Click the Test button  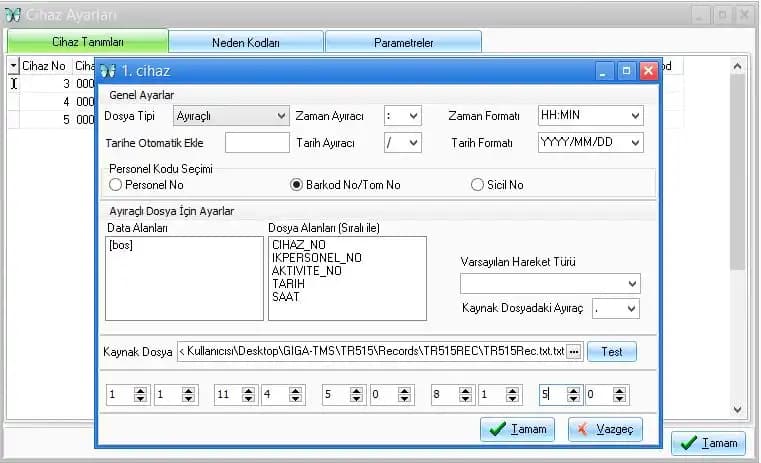pos(611,352)
